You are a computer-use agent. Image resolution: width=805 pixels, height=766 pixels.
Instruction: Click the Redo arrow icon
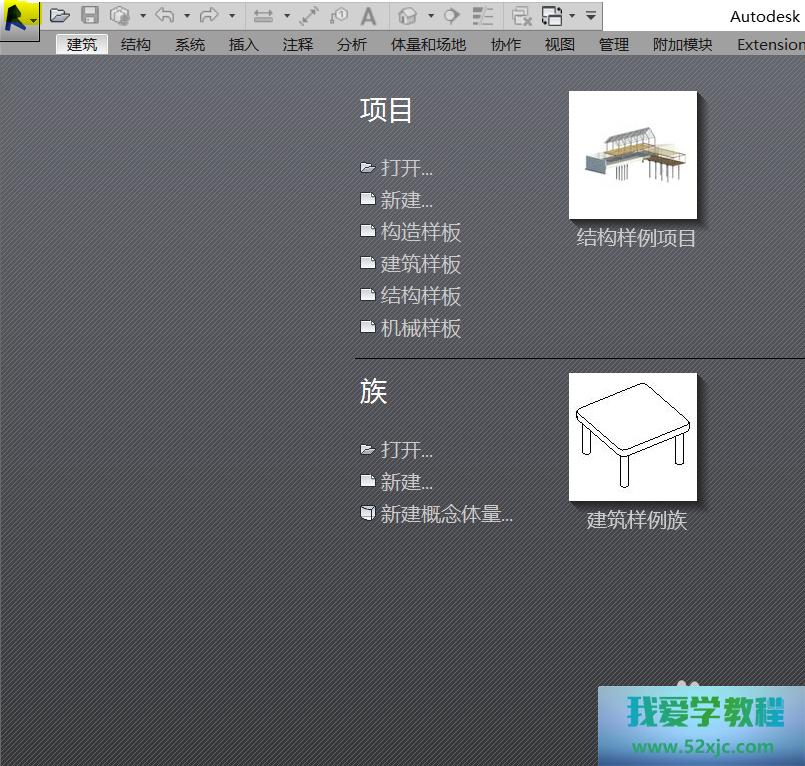(x=209, y=15)
